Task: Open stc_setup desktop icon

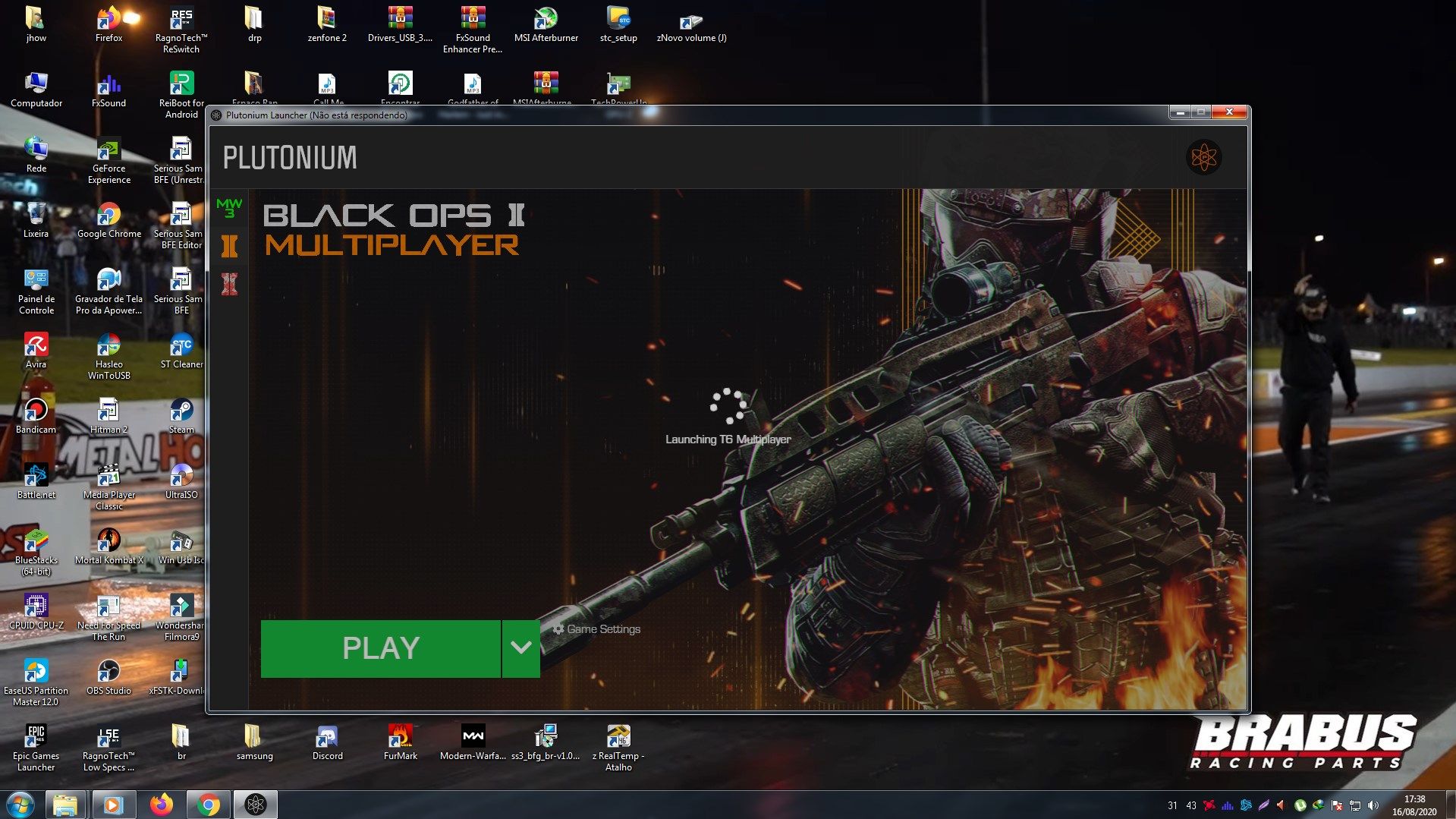Action: (618, 24)
